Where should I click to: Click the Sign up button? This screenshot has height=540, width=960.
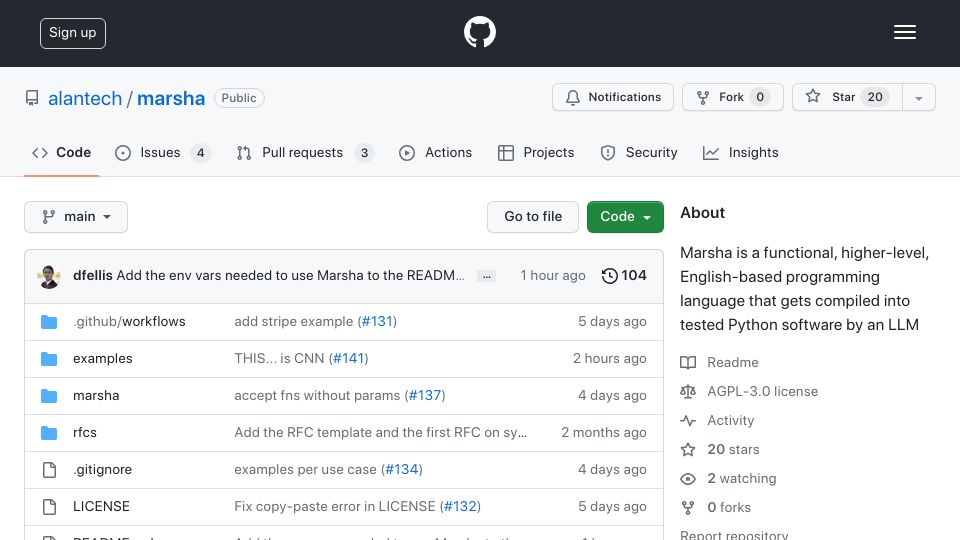pos(73,33)
